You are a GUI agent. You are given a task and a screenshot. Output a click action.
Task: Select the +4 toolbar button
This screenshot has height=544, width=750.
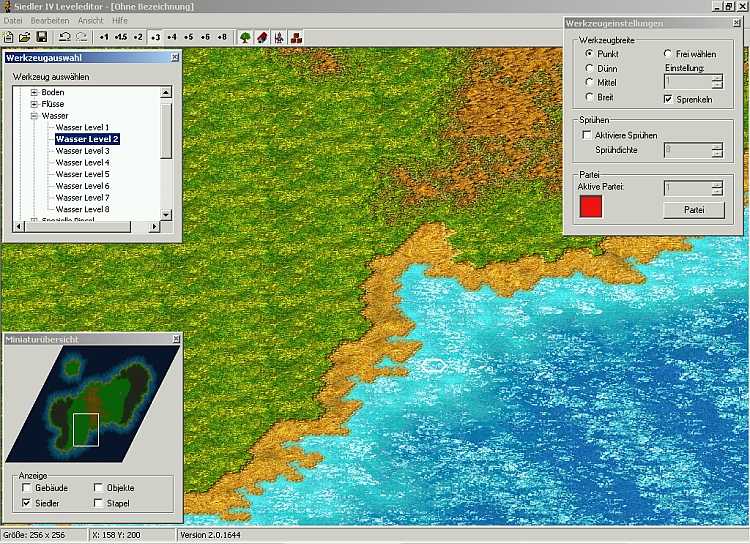[x=172, y=37]
